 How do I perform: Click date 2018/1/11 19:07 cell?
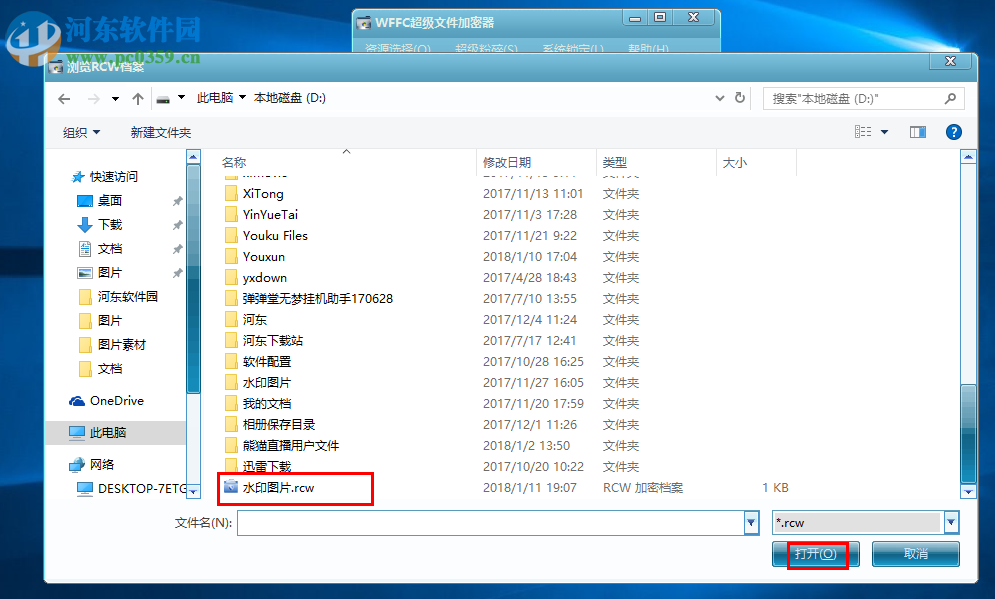point(529,487)
